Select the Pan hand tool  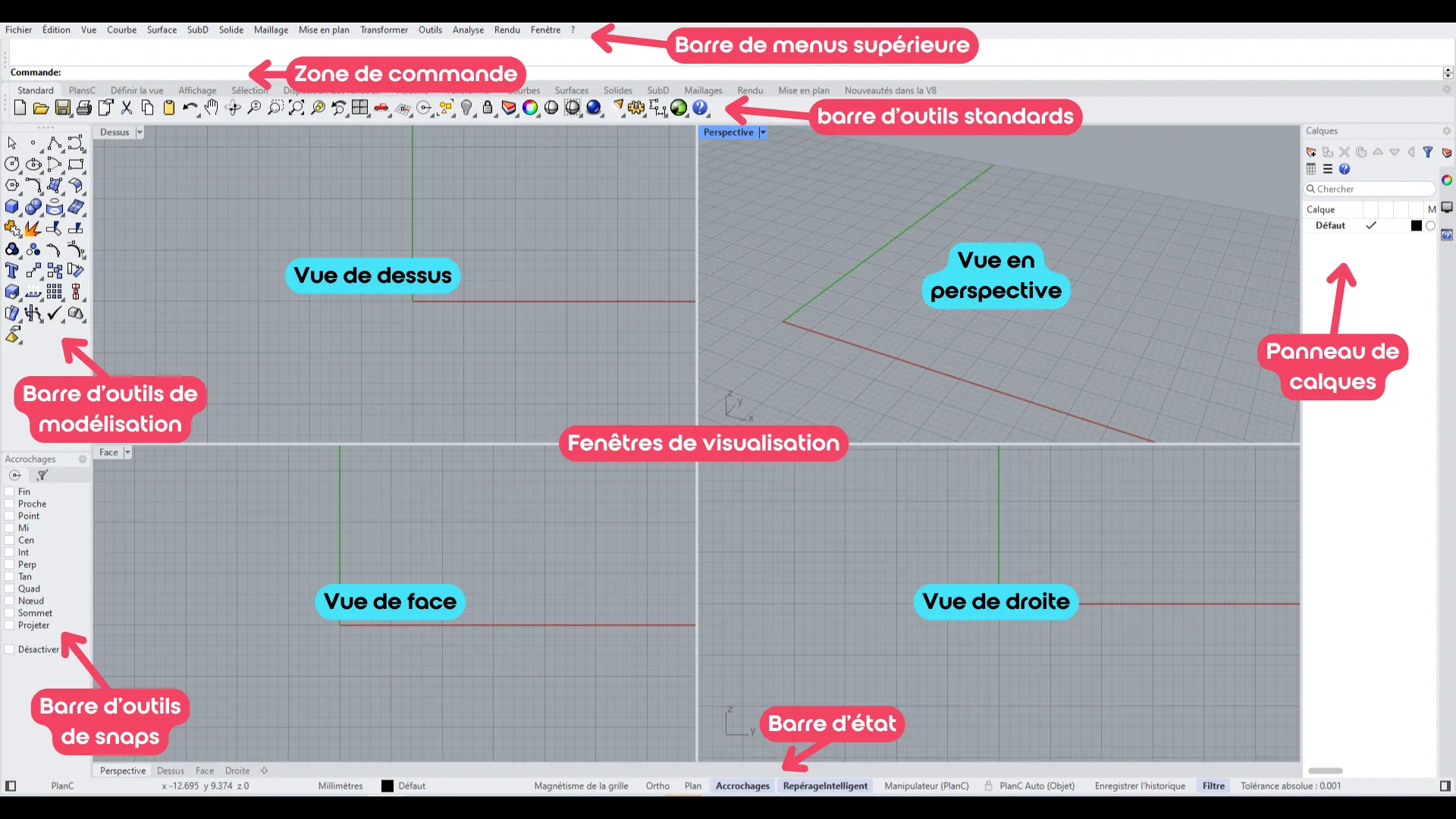[x=212, y=108]
